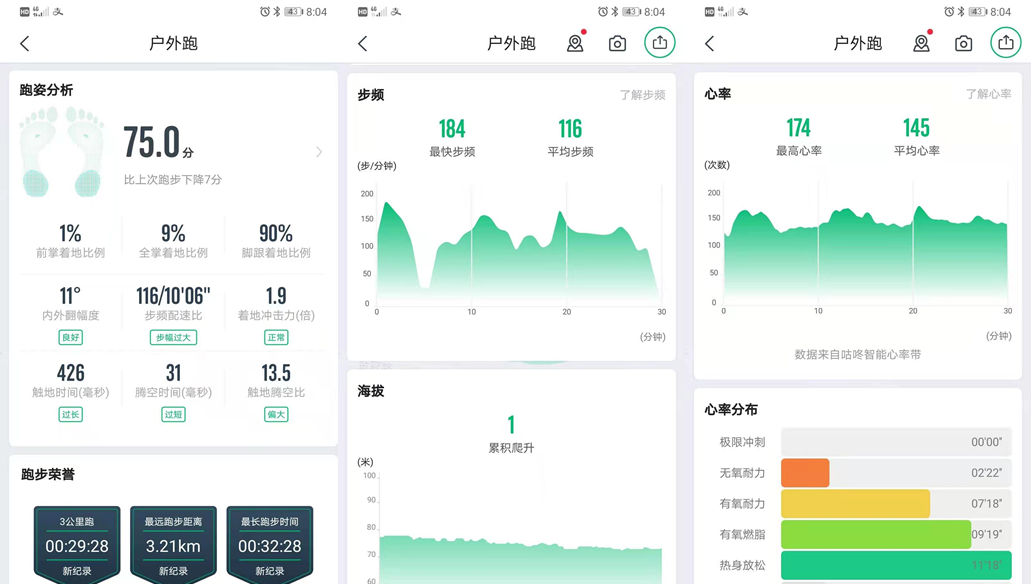Screen dimensions: 1031x584
Task: Tap 步幅过大 tag
Action: [x=173, y=337]
